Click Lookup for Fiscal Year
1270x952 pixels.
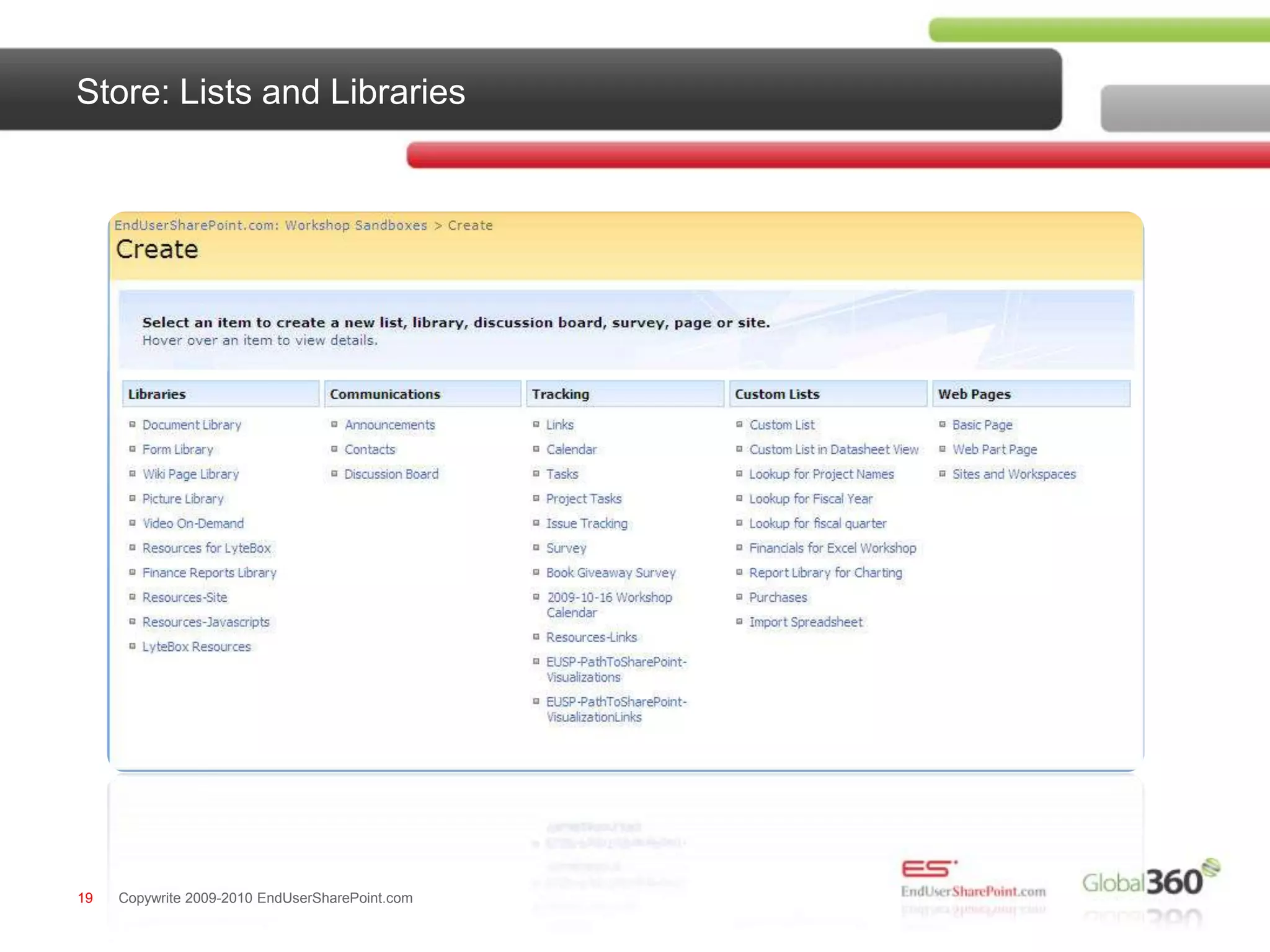pyautogui.click(x=811, y=499)
